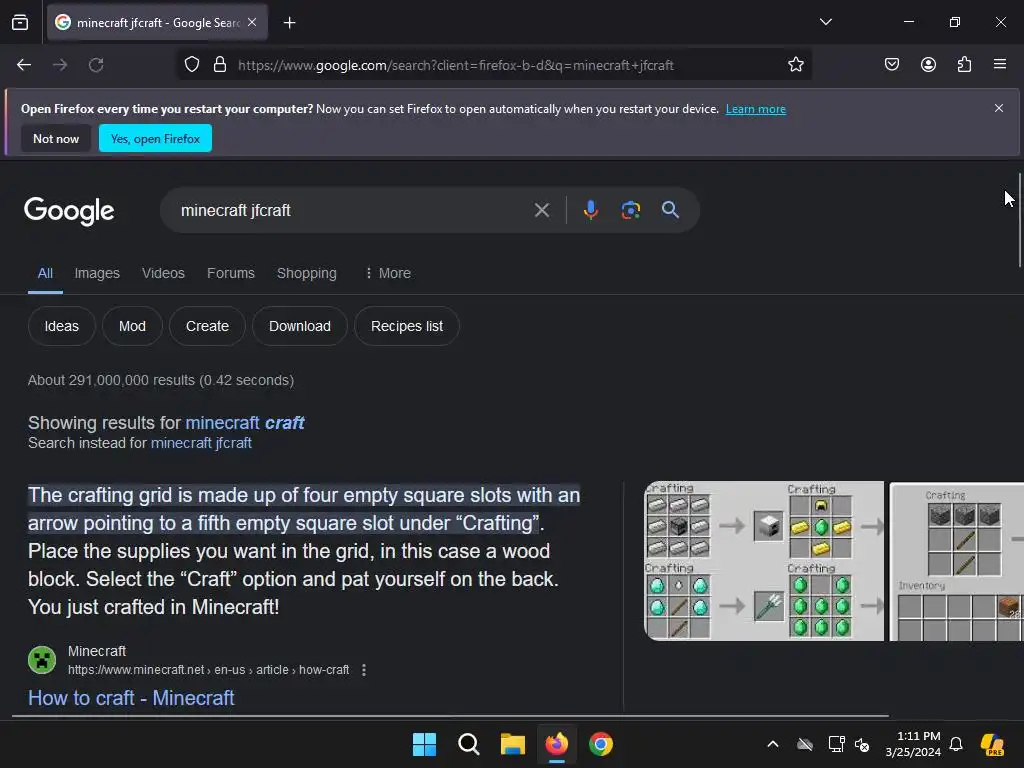The image size is (1024, 768).
Task: Switch to the Videos tab
Action: (163, 273)
